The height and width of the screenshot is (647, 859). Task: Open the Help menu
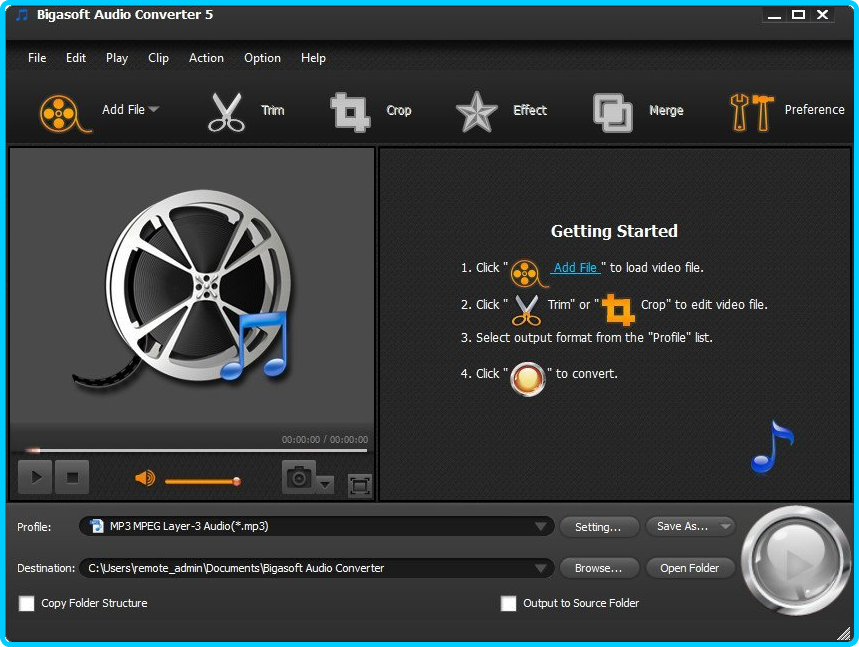(313, 58)
